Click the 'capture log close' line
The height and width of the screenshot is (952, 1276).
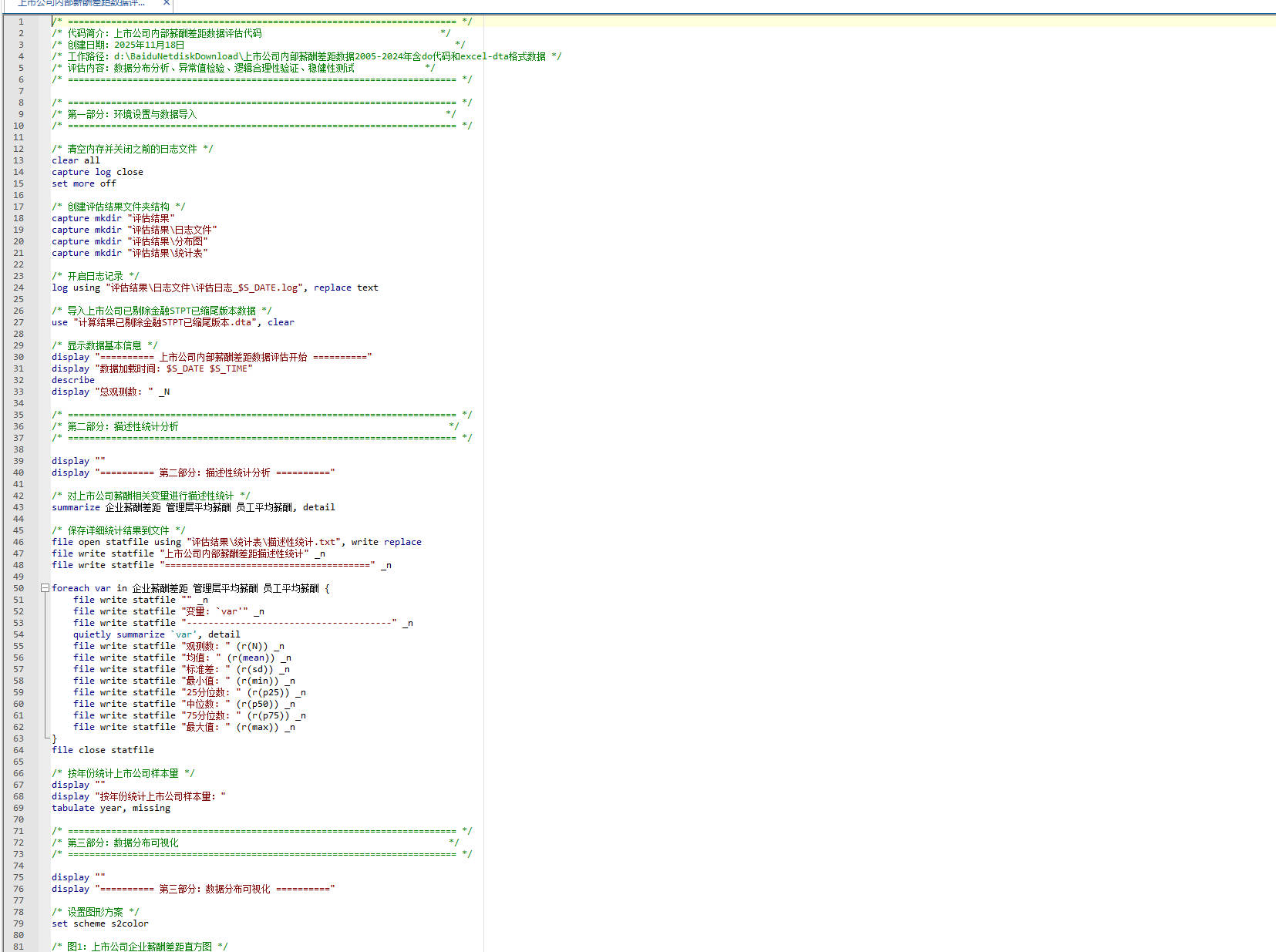[x=97, y=172]
